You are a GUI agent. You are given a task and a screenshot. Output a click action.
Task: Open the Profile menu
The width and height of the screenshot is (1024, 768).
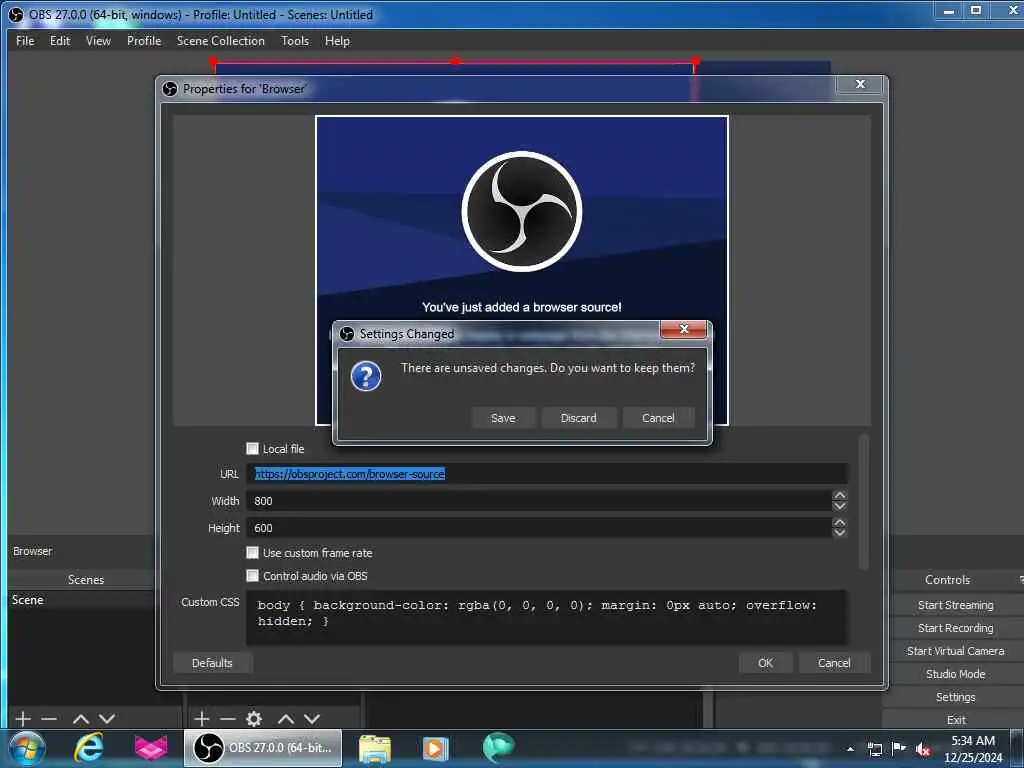pos(144,40)
